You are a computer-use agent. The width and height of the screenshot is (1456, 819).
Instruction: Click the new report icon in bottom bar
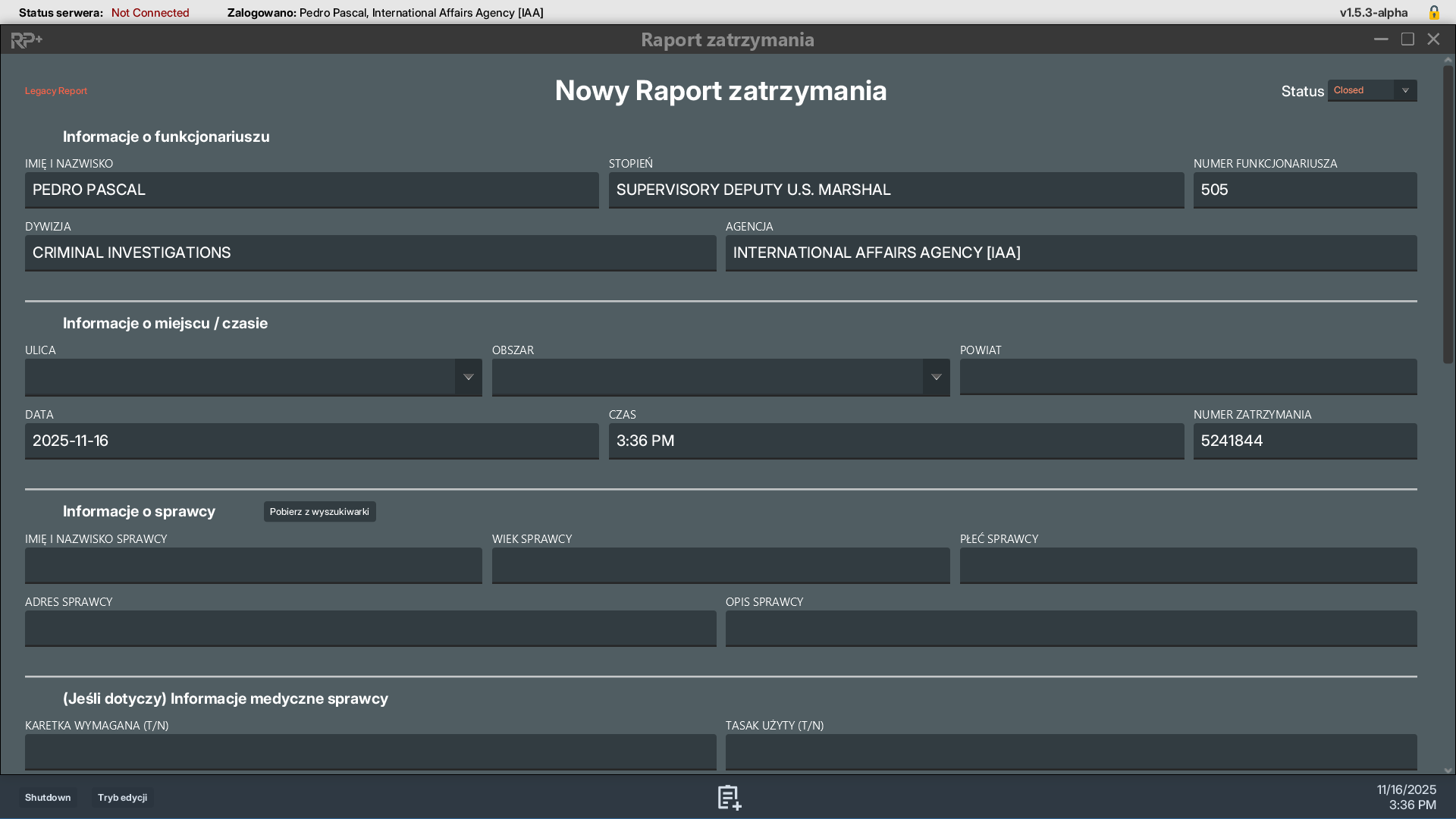(x=729, y=797)
